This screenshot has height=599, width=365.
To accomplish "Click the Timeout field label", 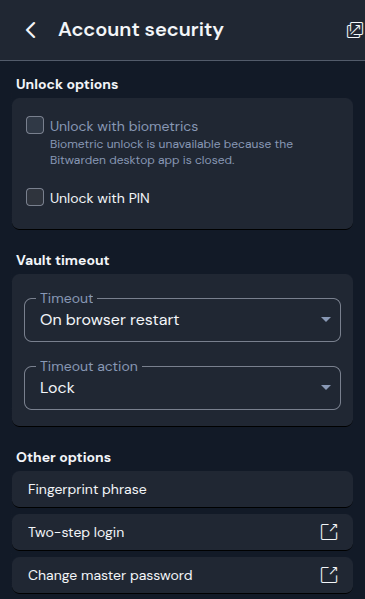I will (67, 298).
